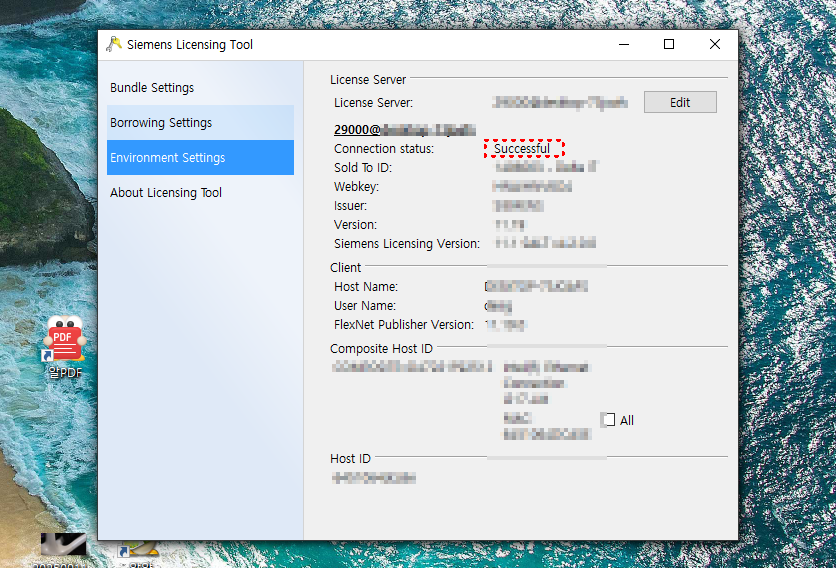Click the Sold To ID label
Viewport: 836px width, 568px height.
[363, 167]
